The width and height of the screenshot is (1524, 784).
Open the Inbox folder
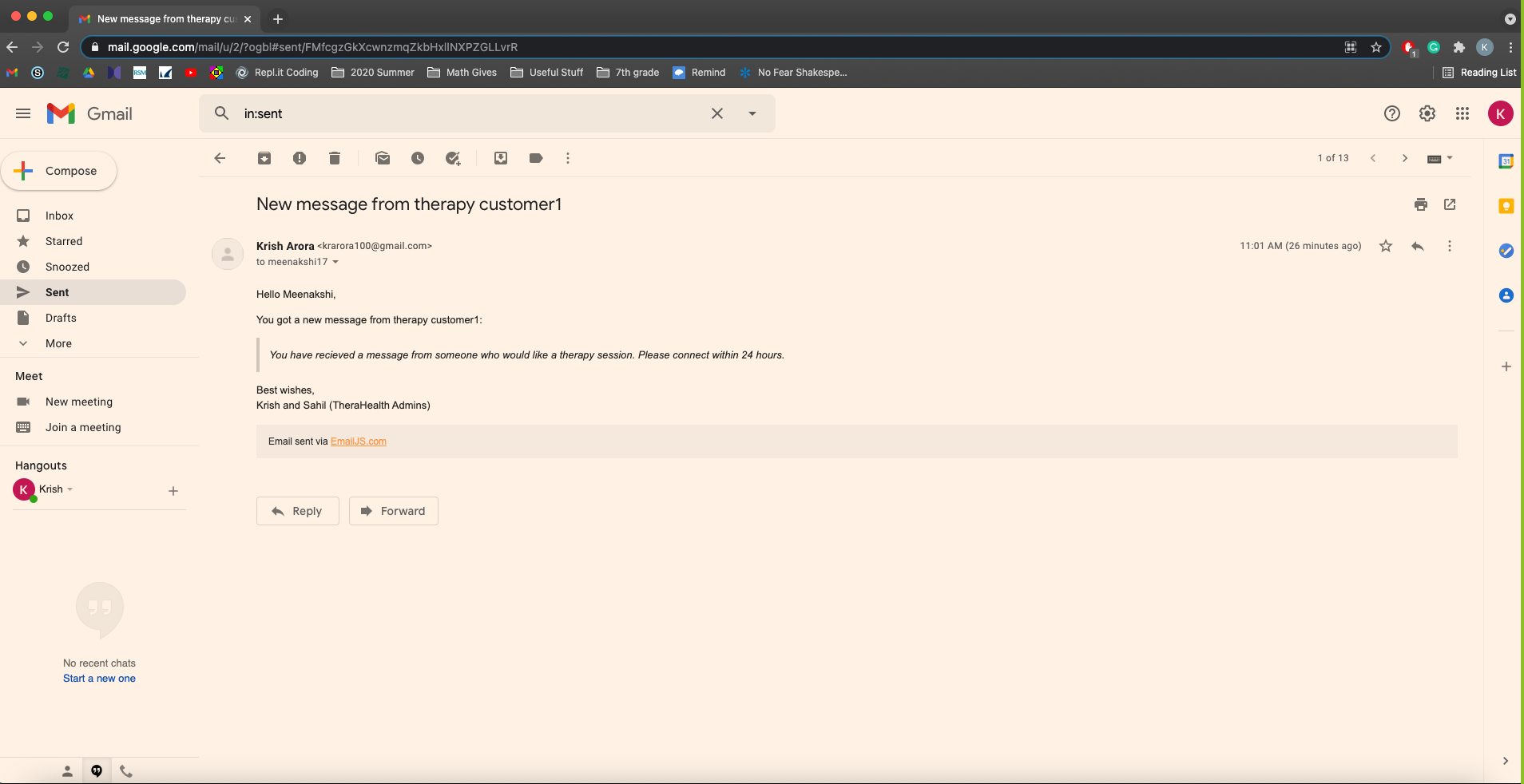pos(59,216)
